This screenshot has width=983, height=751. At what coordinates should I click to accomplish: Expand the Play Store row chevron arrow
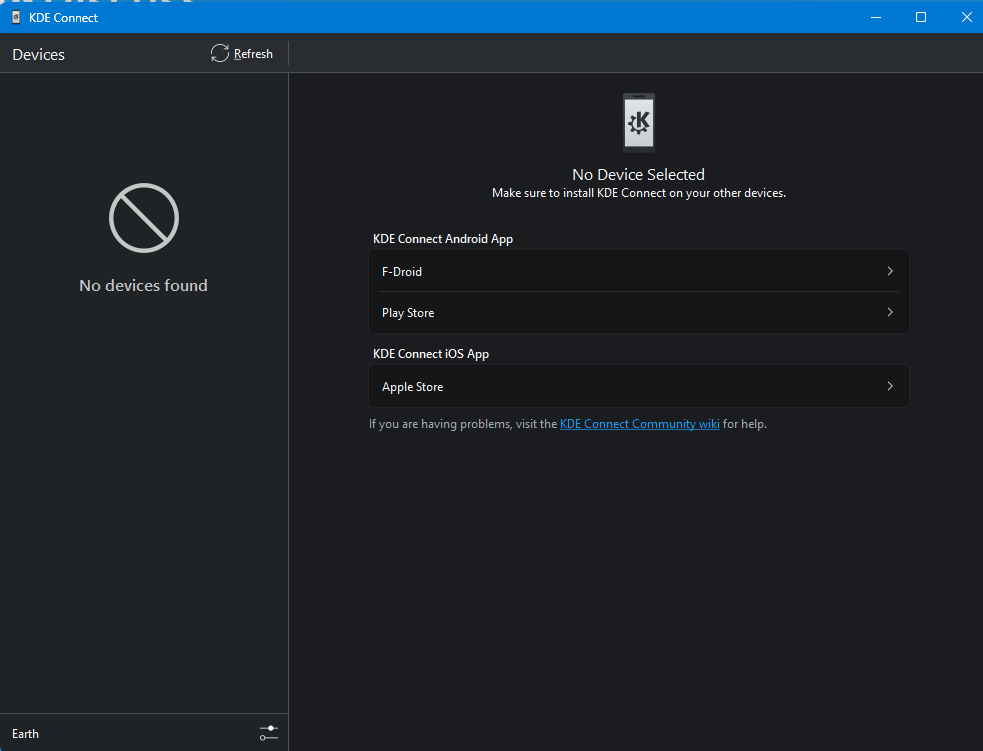(x=889, y=313)
